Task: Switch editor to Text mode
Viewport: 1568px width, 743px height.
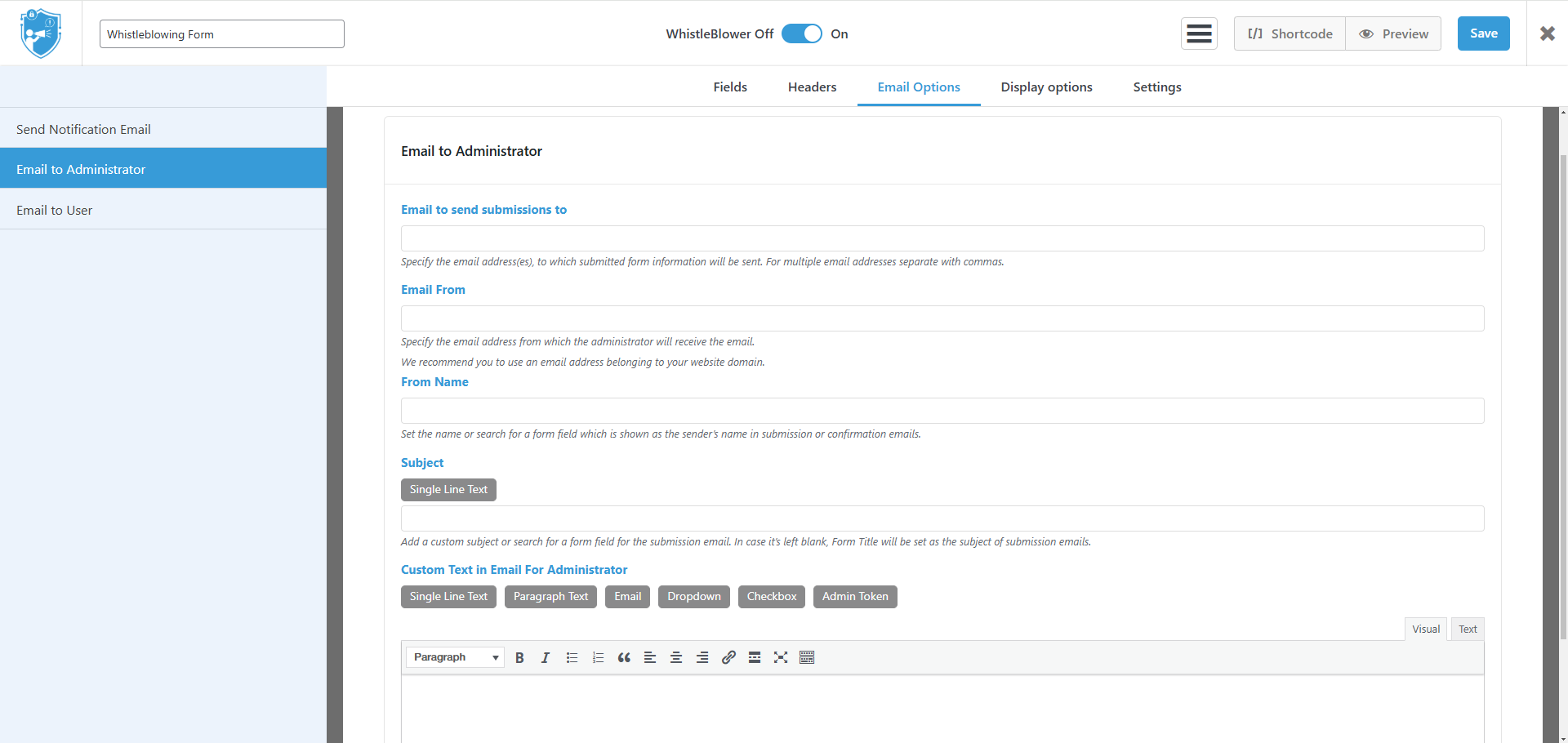Action: point(1468,629)
